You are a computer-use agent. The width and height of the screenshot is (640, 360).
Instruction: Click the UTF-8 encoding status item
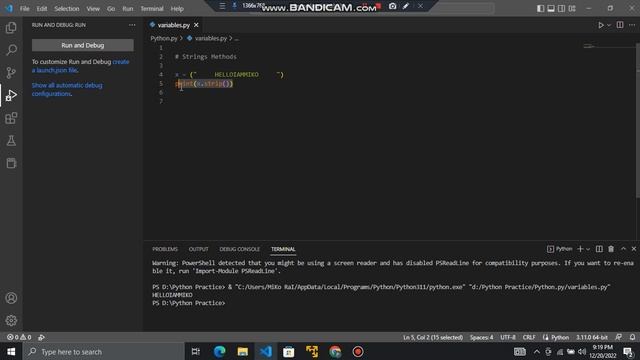click(508, 337)
